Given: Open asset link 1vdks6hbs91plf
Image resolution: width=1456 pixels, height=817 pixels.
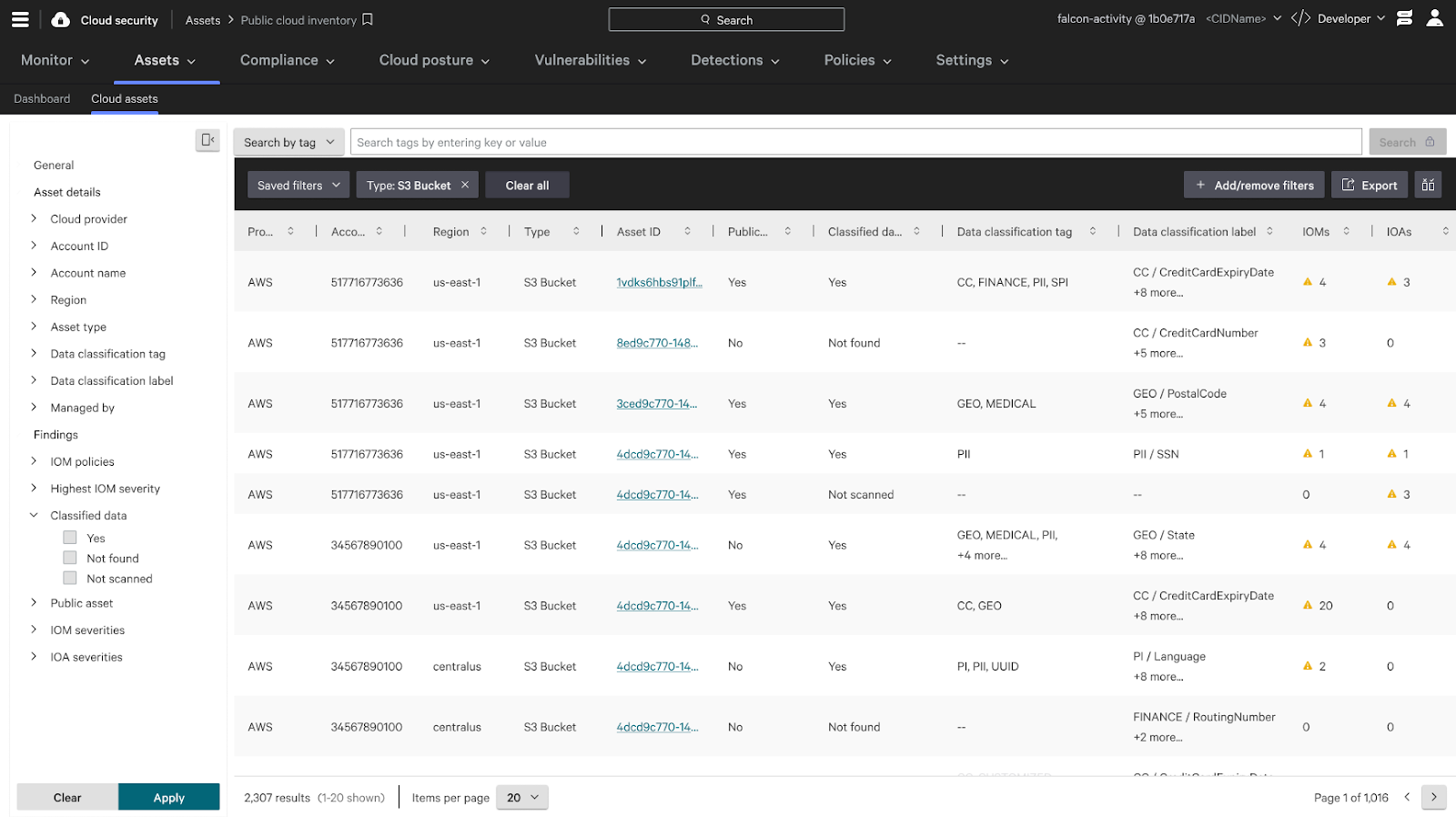Looking at the screenshot, I should coord(659,282).
